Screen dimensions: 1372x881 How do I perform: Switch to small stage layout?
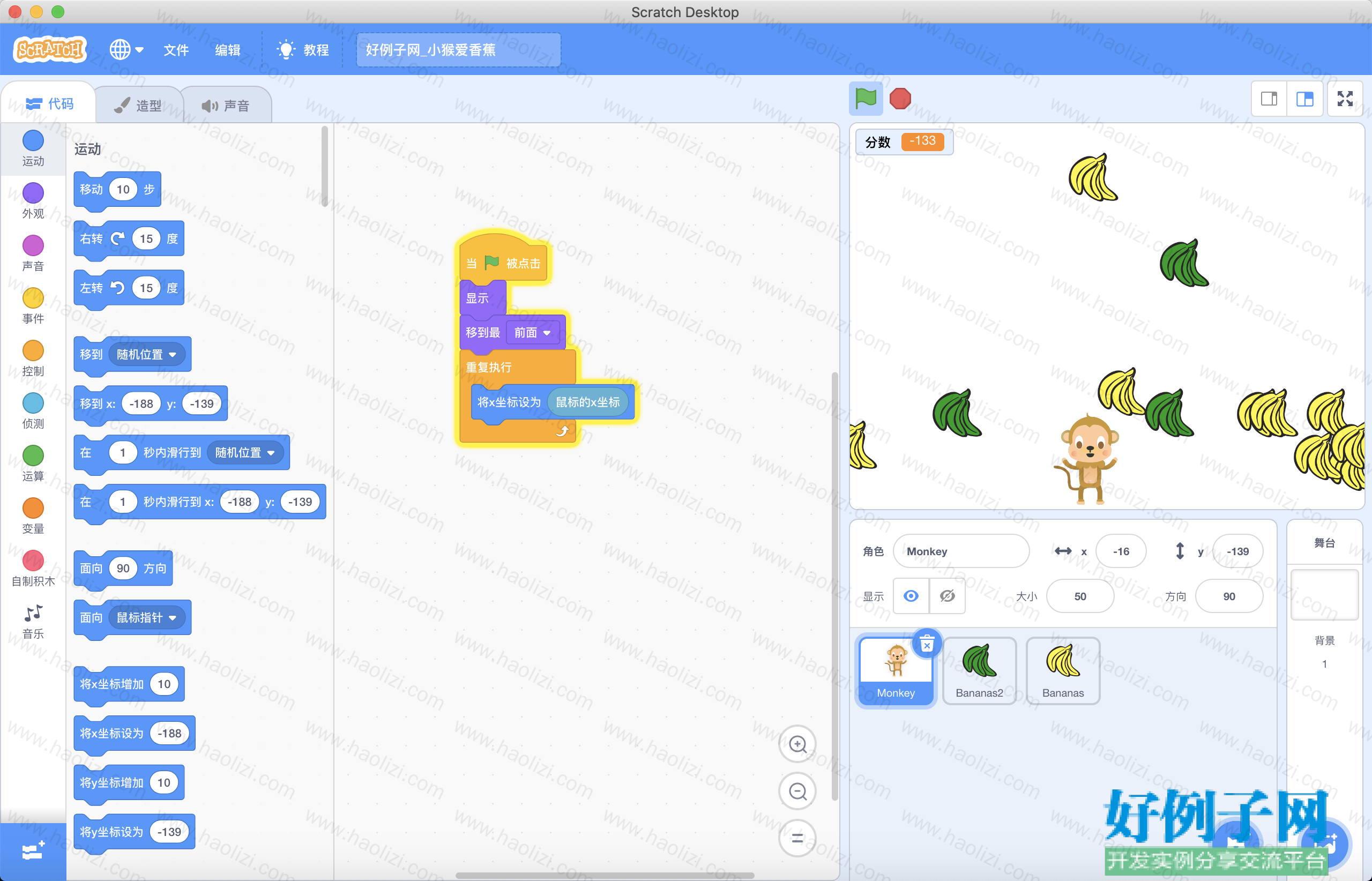click(1269, 99)
